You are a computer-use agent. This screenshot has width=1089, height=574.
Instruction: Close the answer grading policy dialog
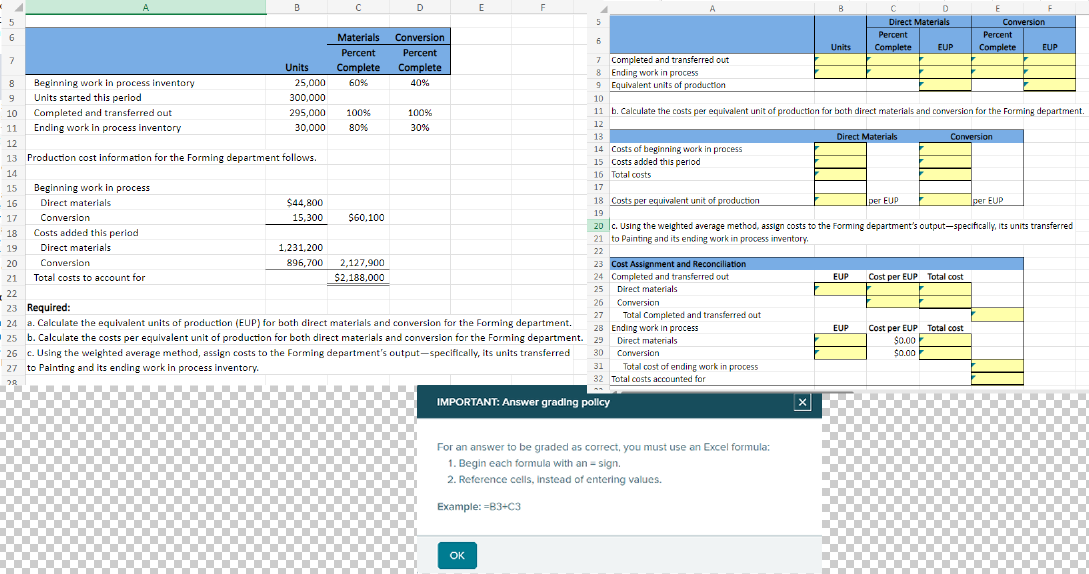pyautogui.click(x=802, y=402)
